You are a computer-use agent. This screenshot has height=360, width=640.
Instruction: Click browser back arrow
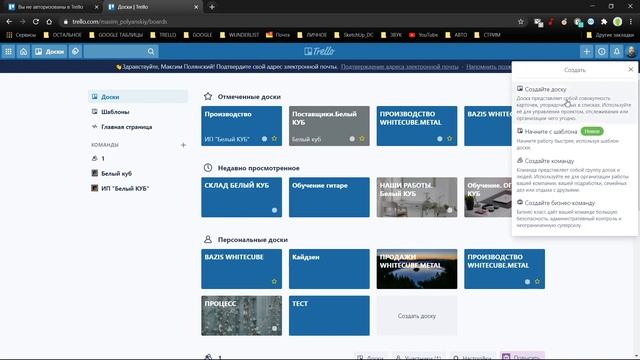click(9, 22)
